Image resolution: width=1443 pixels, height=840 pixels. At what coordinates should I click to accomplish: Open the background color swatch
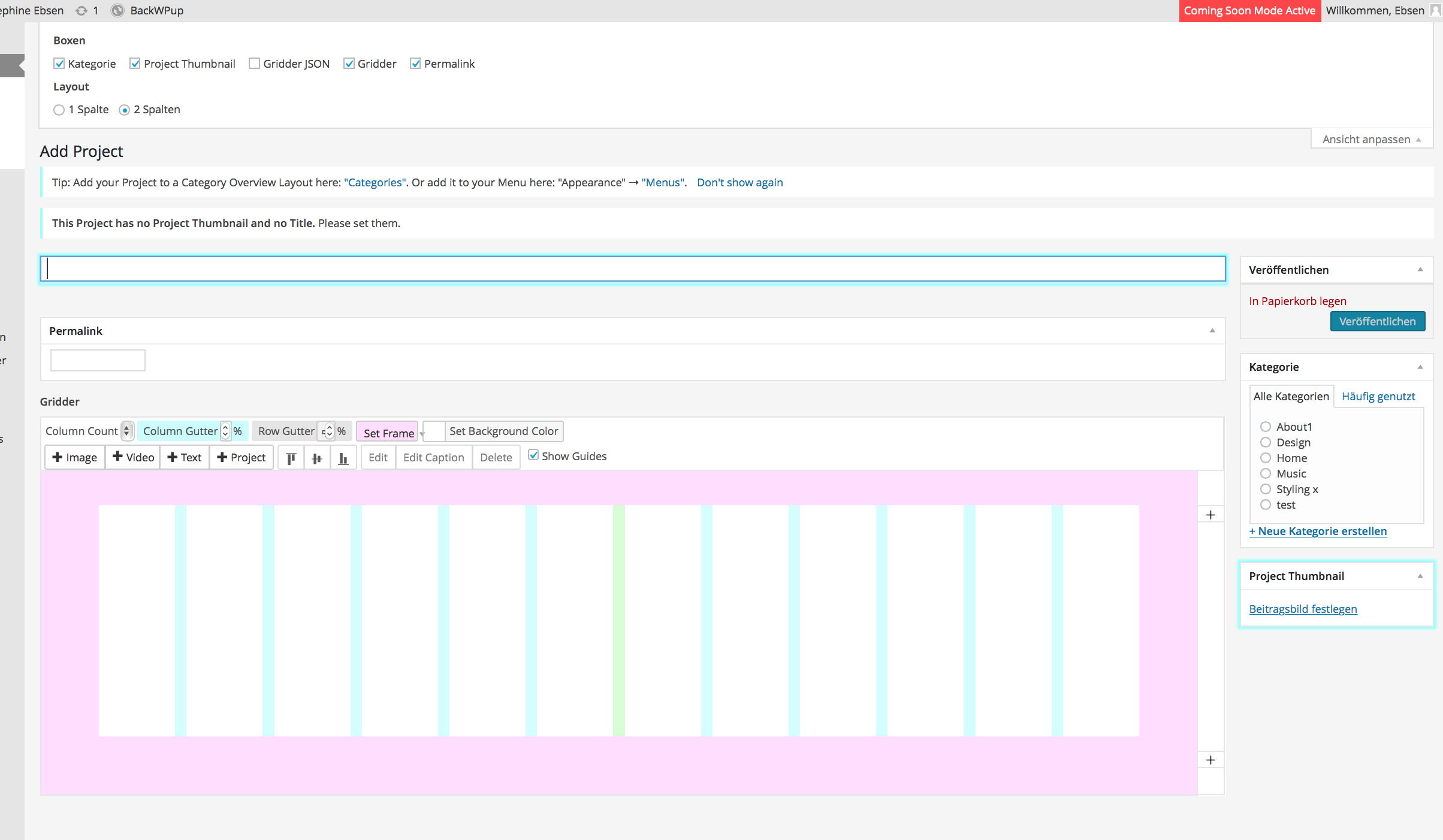coord(434,431)
